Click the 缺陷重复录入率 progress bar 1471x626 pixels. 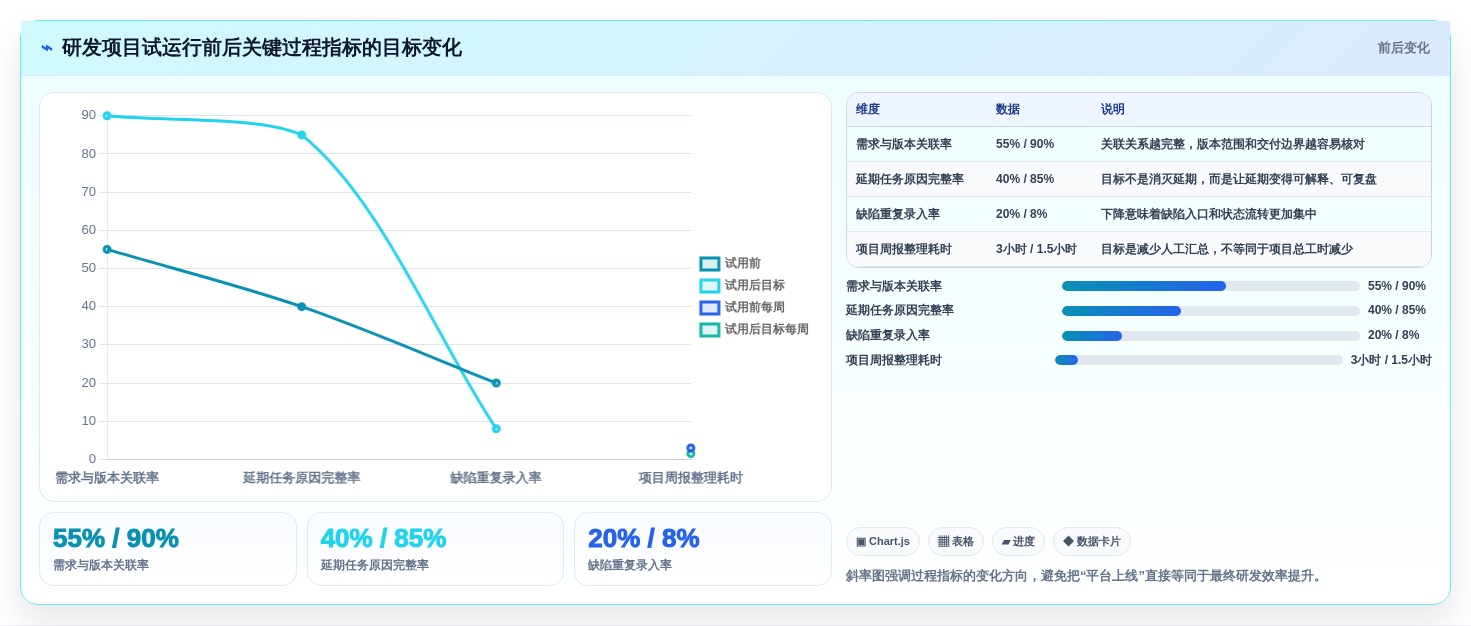pos(1211,336)
